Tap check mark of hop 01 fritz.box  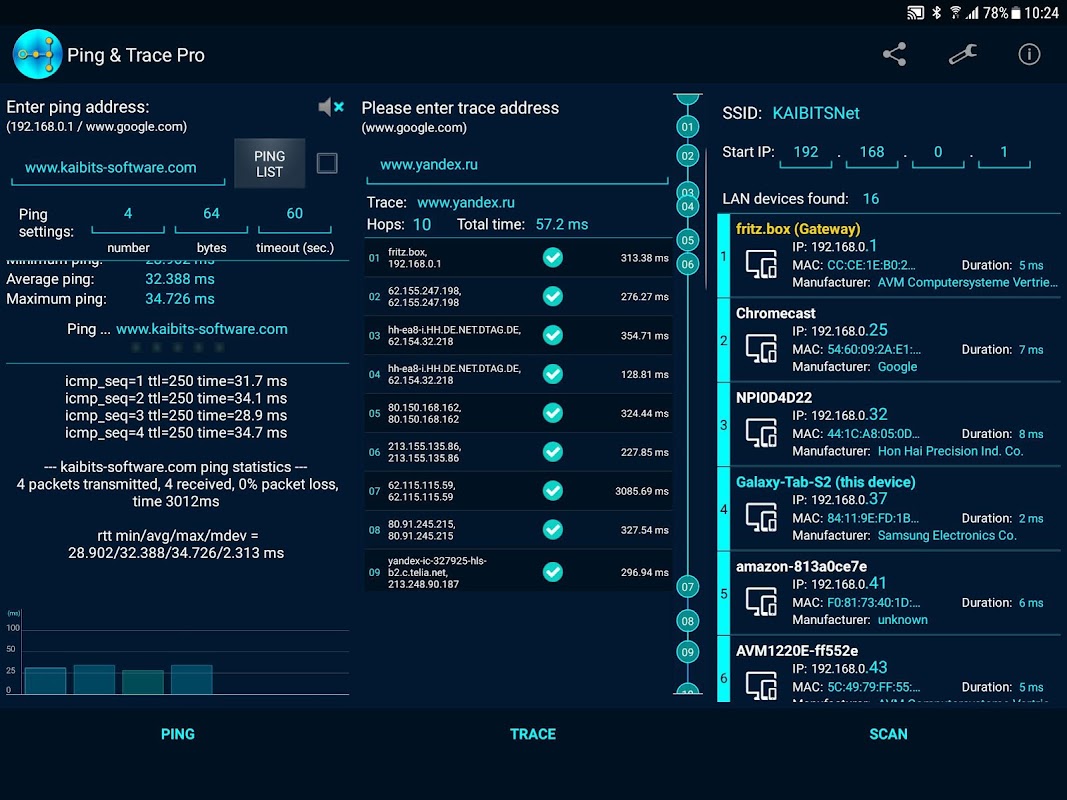click(x=553, y=258)
